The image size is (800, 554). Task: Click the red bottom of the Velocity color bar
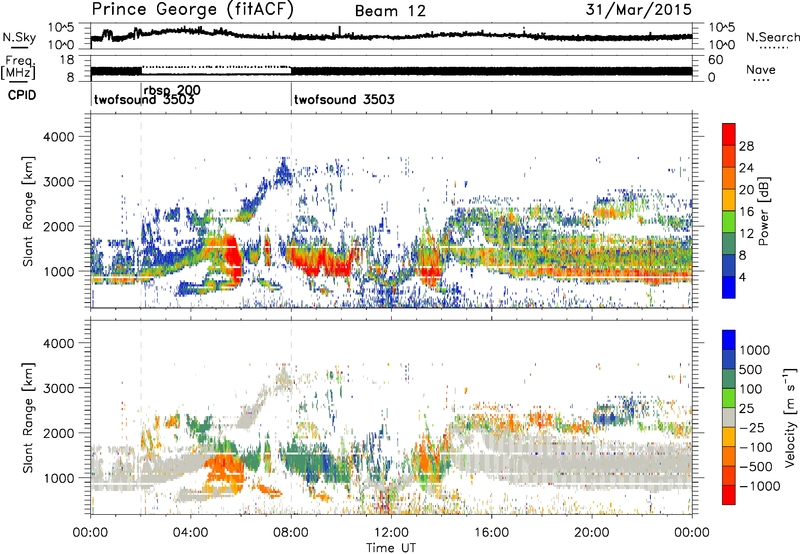point(729,495)
